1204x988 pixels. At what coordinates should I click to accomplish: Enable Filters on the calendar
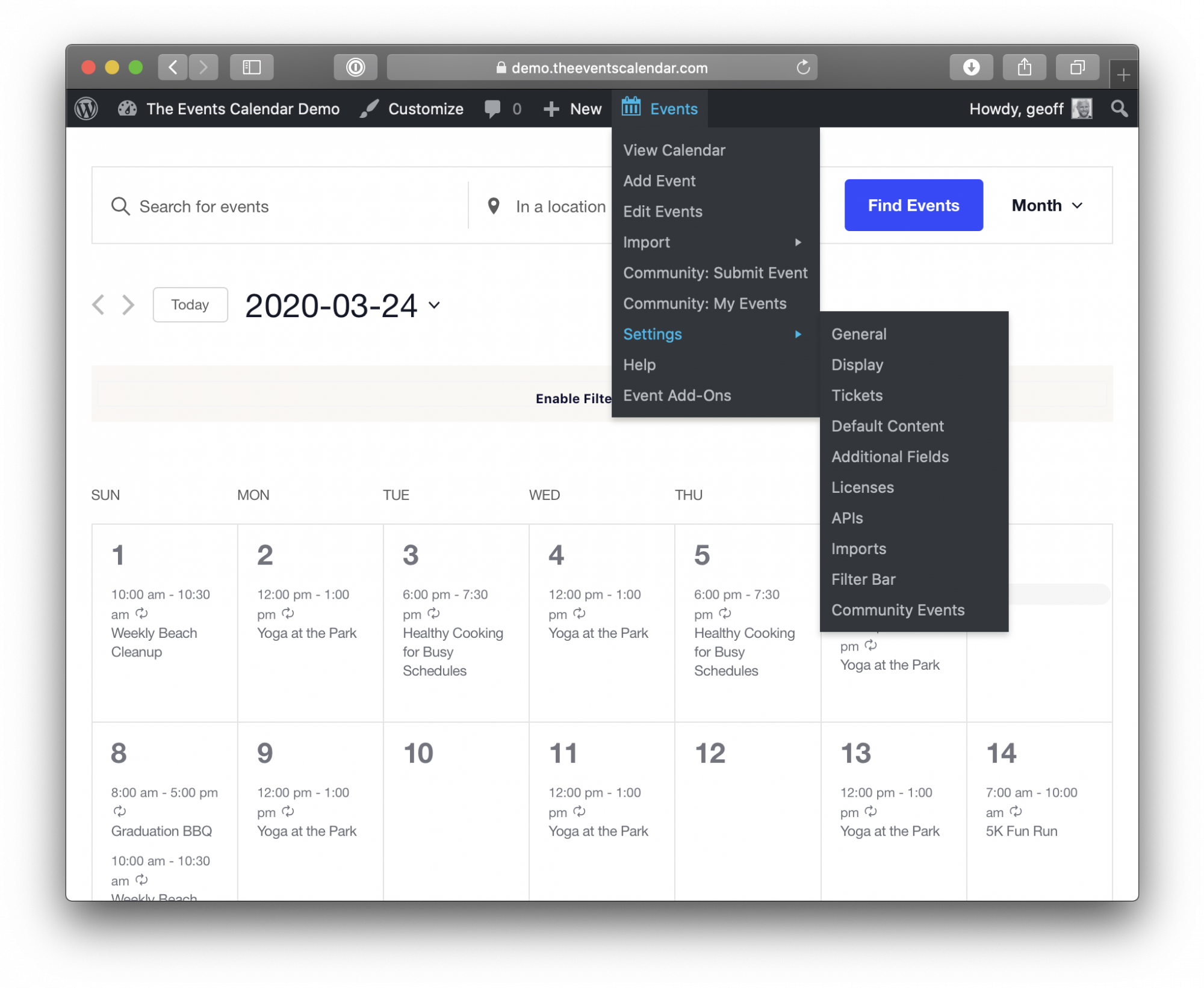click(x=573, y=398)
